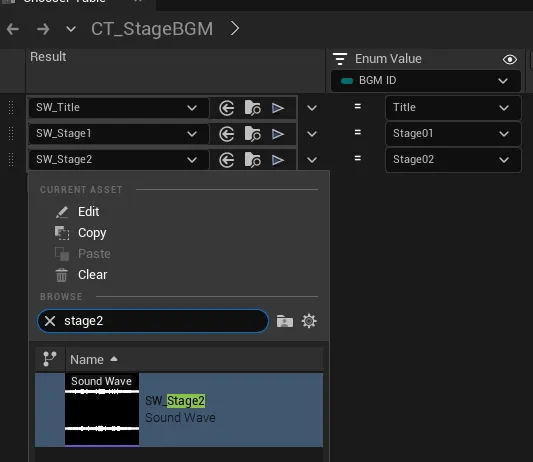Use selected asset for SW_Title row
The height and width of the screenshot is (462, 533).
click(x=227, y=108)
